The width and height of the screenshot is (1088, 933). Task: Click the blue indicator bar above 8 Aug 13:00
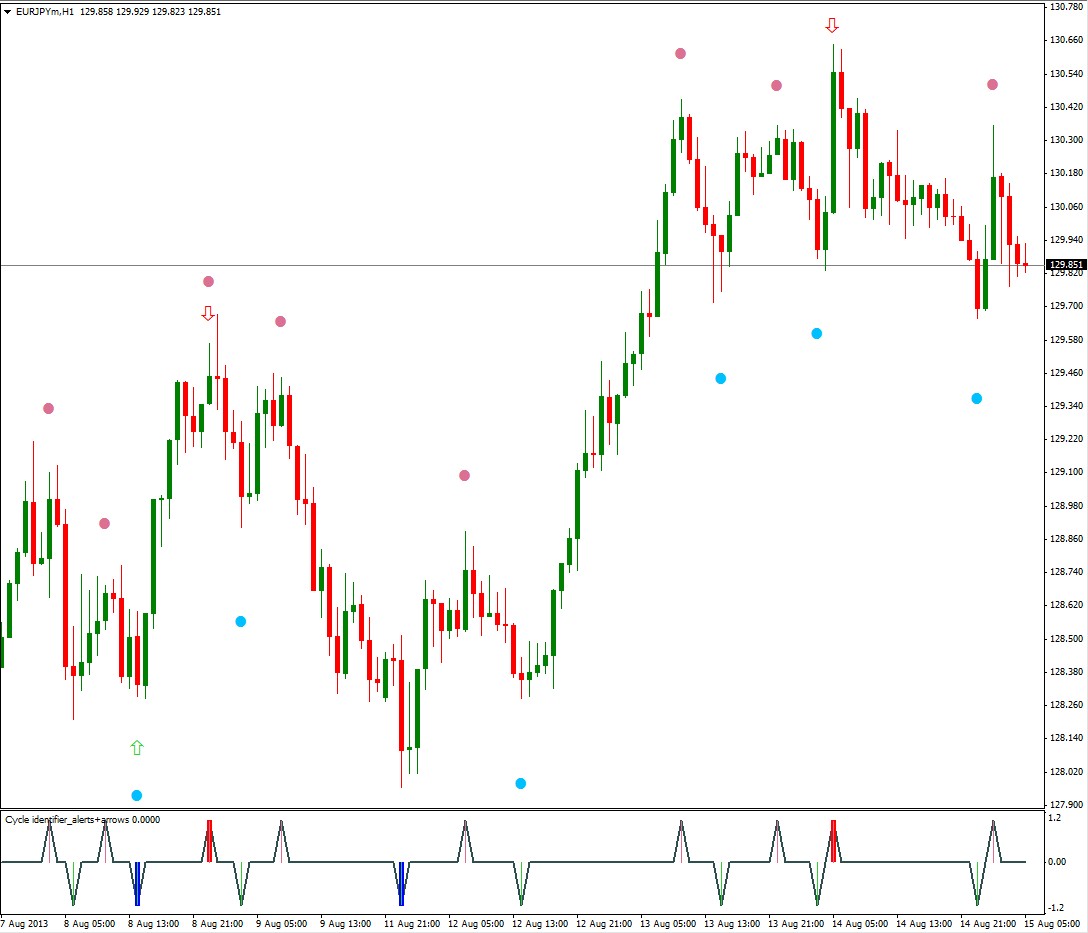click(137, 883)
